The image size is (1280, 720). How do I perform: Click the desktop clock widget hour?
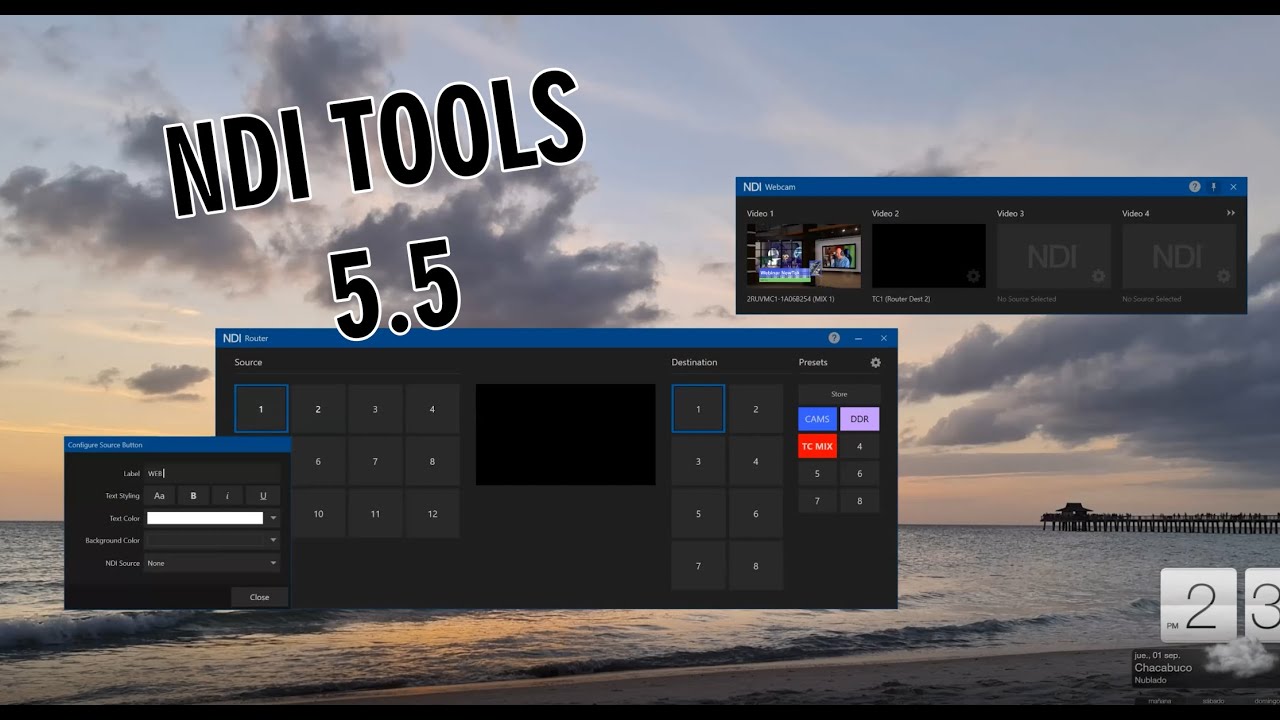coord(1201,605)
